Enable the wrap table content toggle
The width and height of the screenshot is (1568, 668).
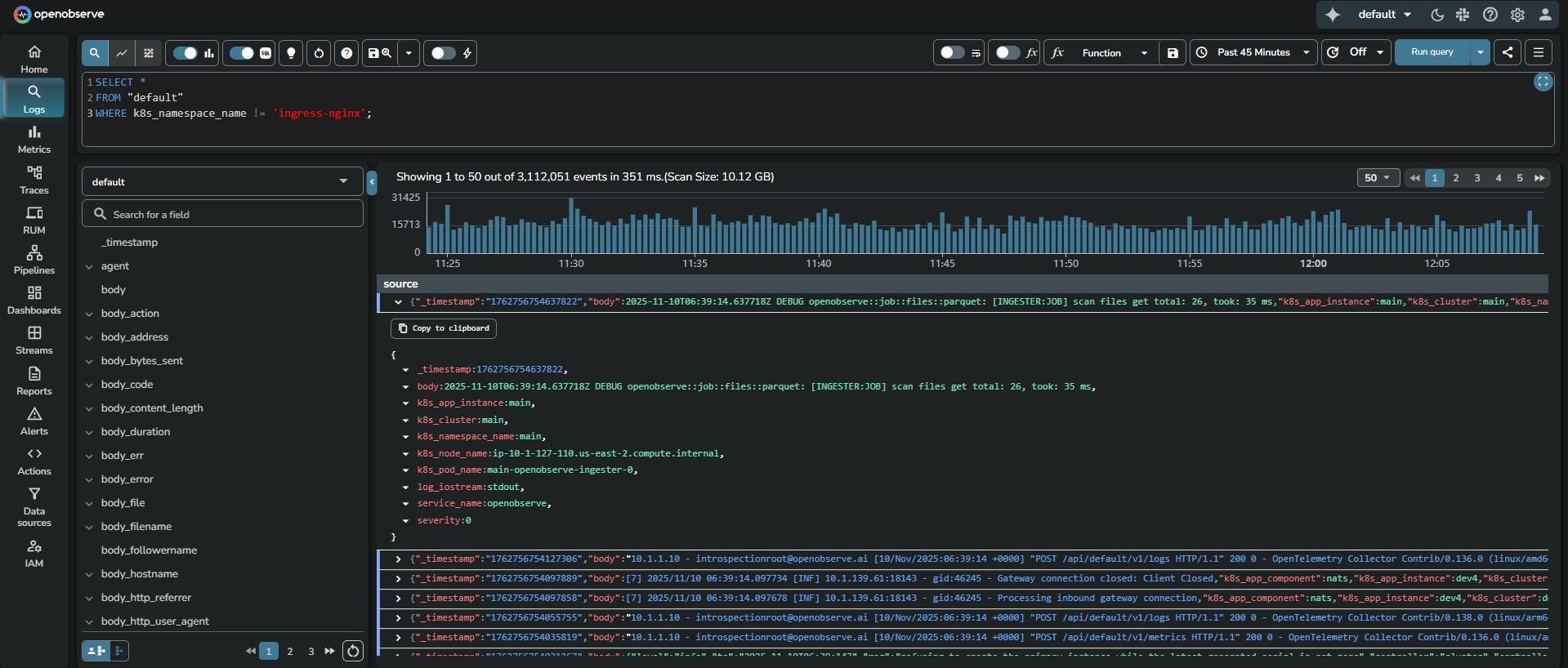point(952,52)
